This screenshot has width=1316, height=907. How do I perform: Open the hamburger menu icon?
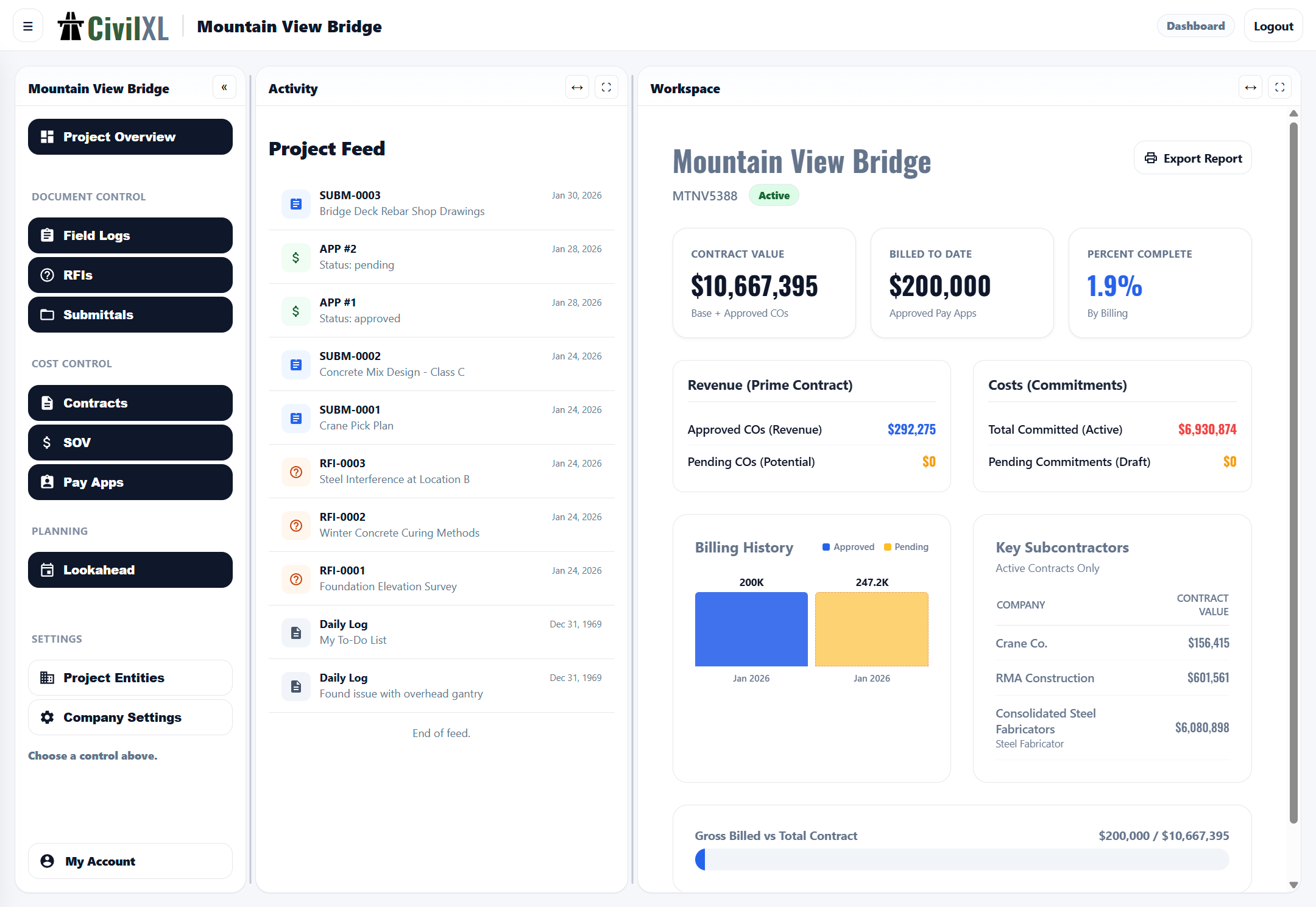pos(27,26)
